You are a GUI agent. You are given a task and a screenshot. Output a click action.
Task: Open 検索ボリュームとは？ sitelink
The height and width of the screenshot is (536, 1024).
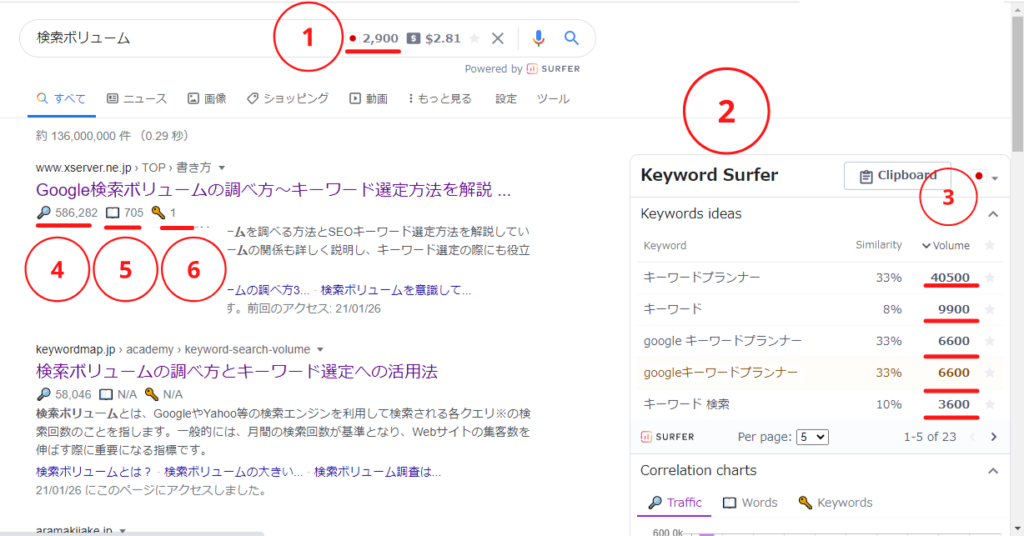click(x=93, y=471)
